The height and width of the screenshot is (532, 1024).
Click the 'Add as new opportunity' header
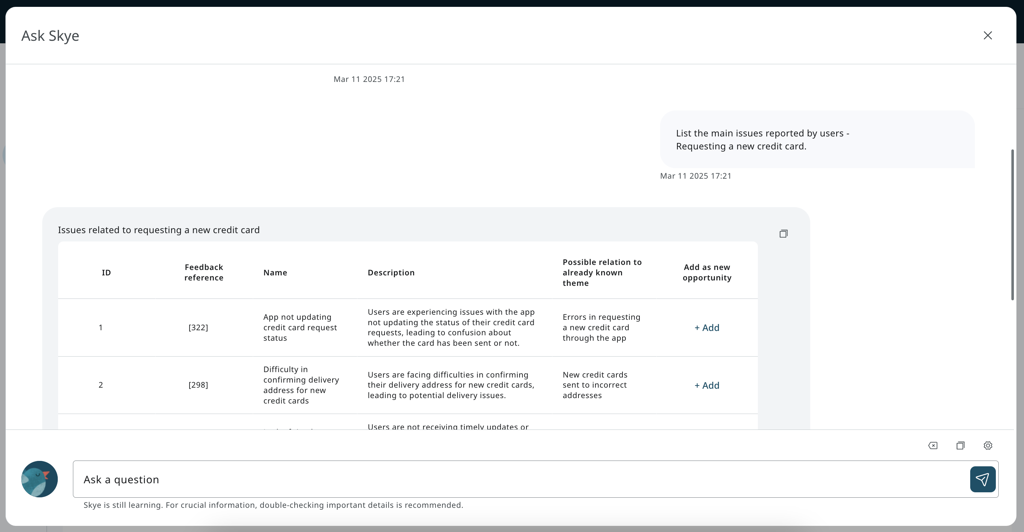(x=707, y=272)
